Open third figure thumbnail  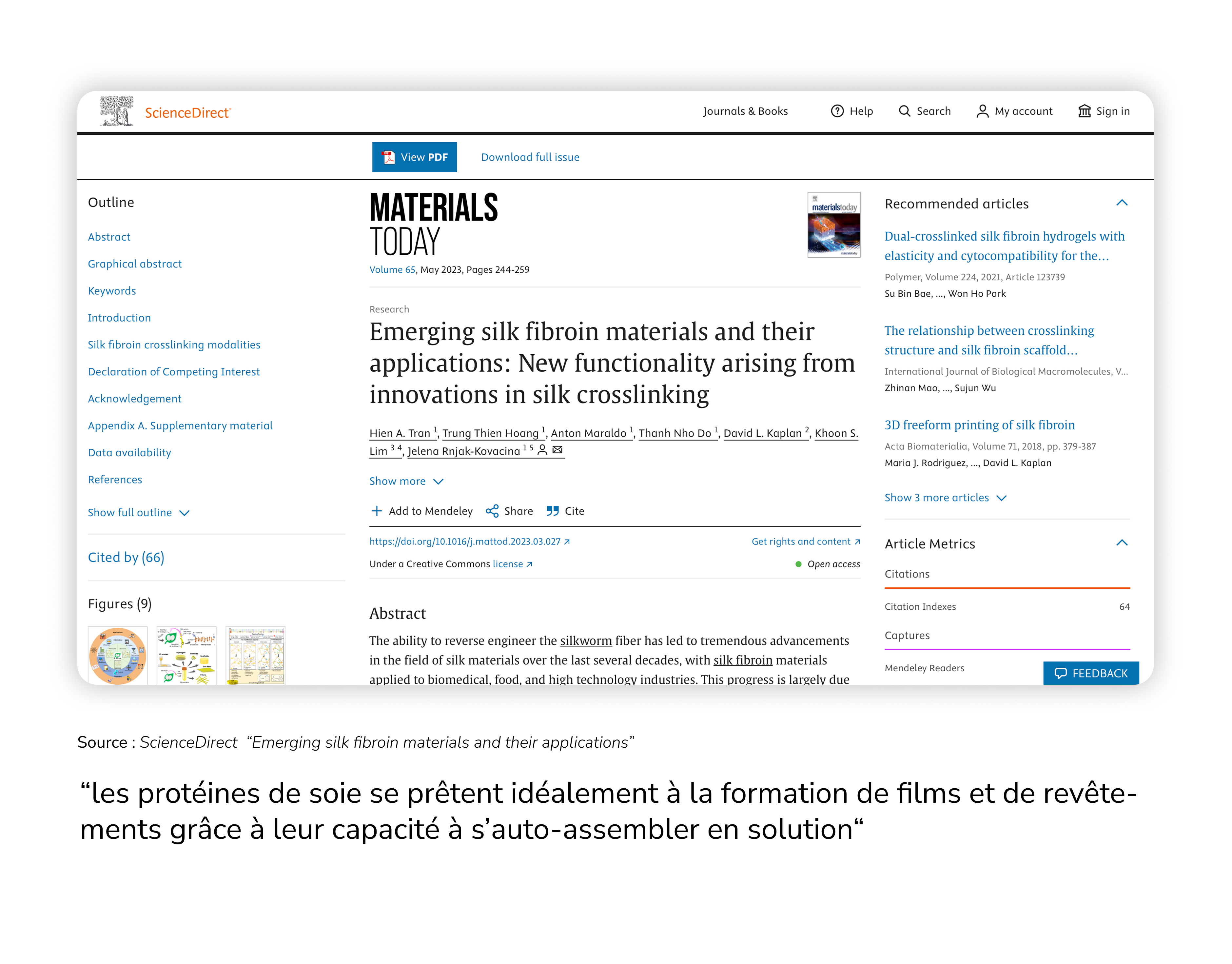(255, 655)
